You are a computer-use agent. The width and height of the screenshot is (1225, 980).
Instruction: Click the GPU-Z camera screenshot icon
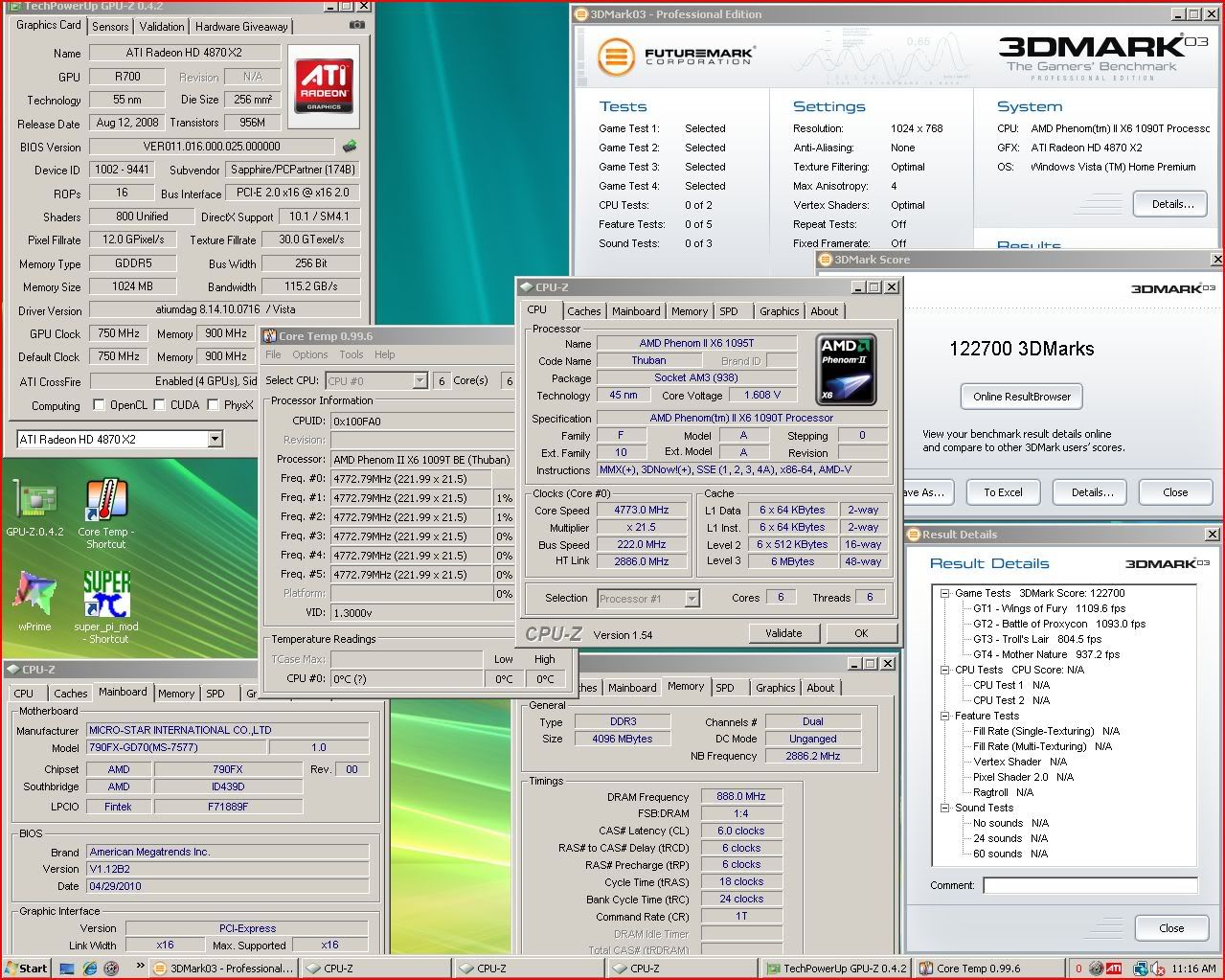[356, 25]
